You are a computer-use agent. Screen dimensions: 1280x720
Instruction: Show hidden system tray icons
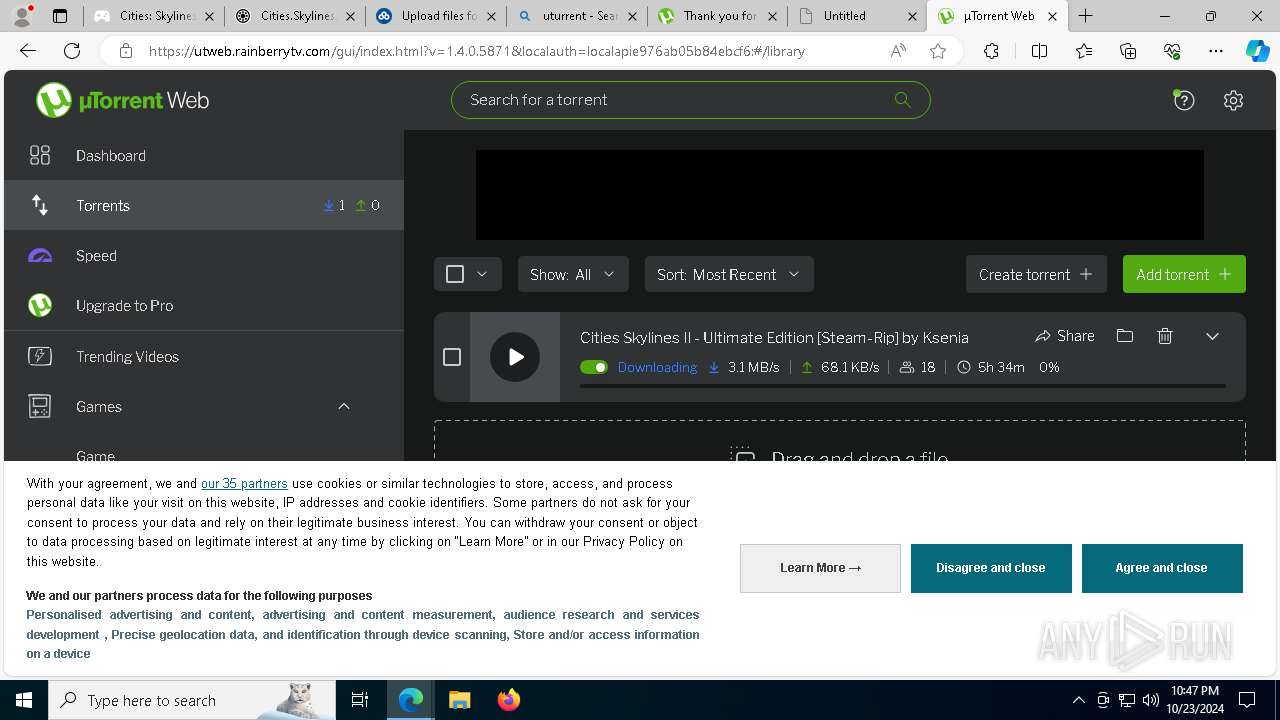1078,700
